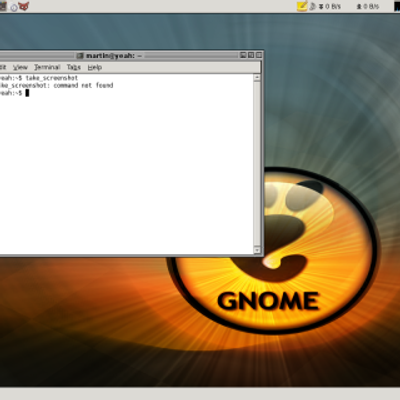Click the download speed 0 B/s indicator
Screen dimensions: 400x400
pyautogui.click(x=329, y=6)
